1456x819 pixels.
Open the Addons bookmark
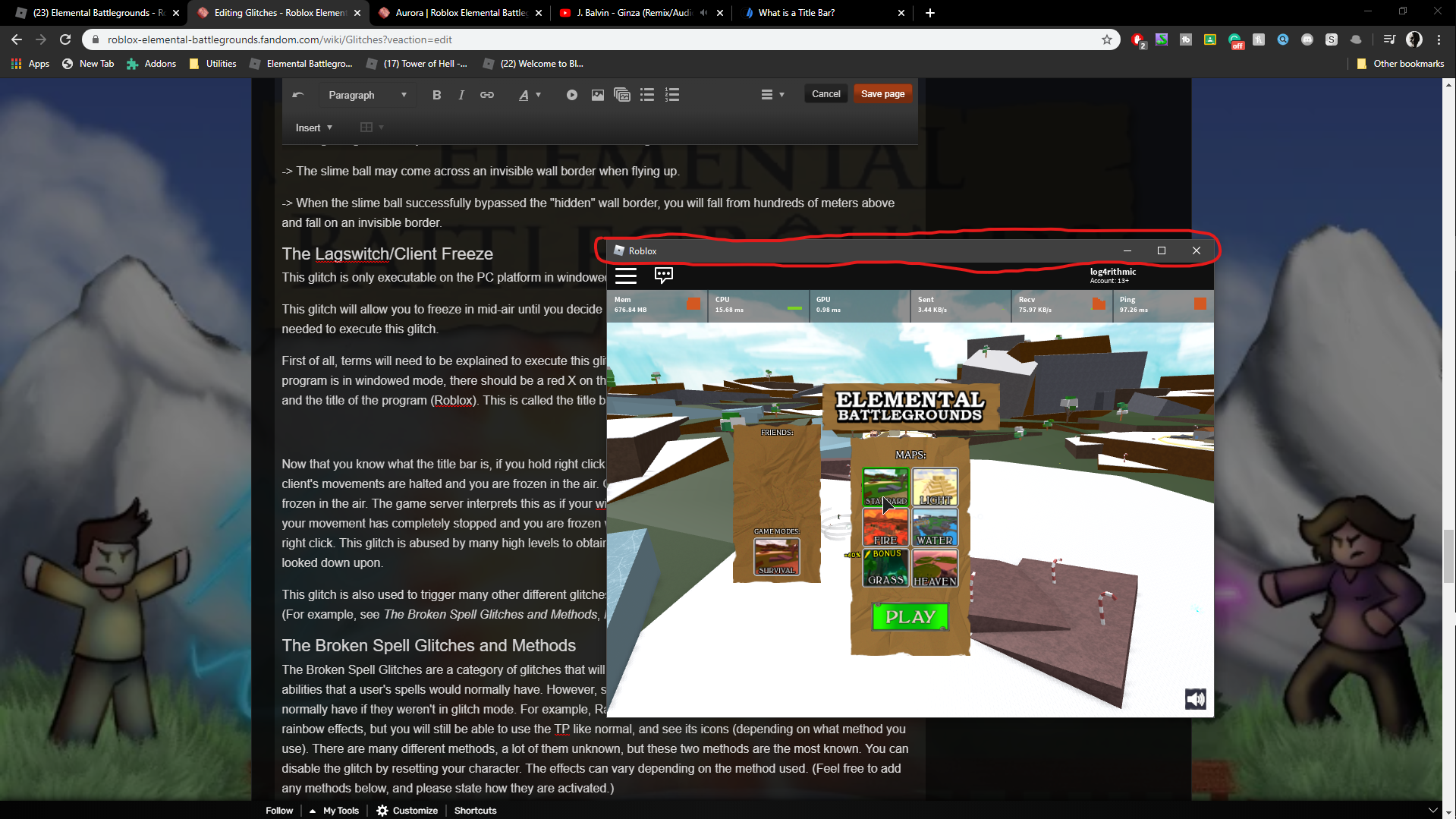point(152,64)
